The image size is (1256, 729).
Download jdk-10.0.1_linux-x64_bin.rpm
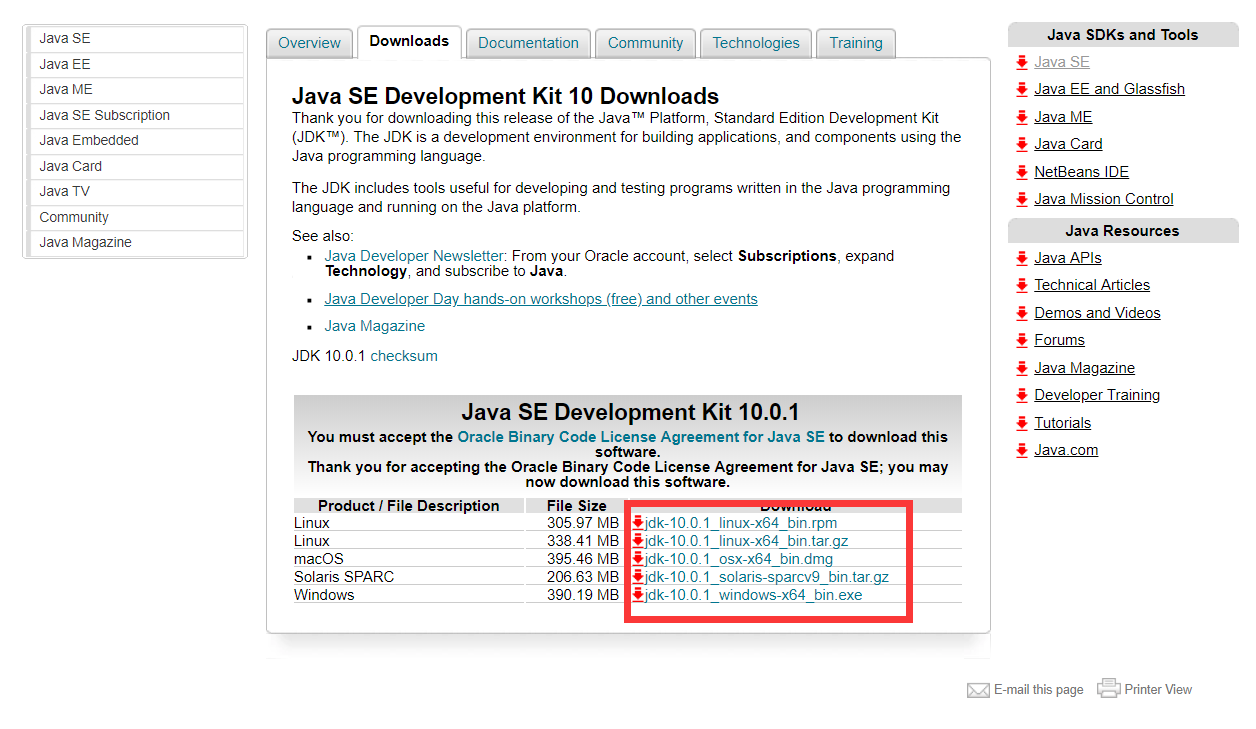741,523
